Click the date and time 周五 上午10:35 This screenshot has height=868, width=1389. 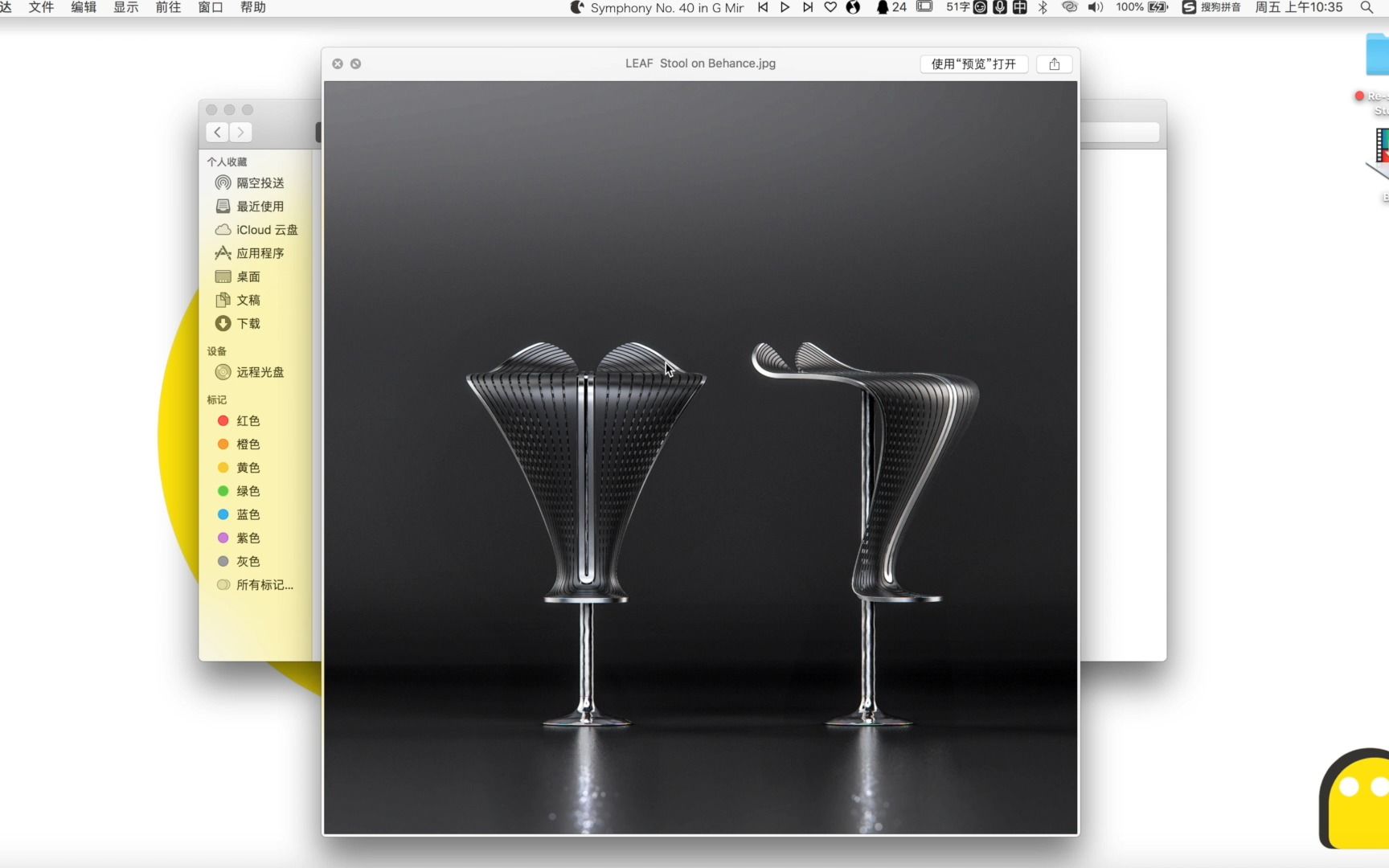click(x=1299, y=7)
